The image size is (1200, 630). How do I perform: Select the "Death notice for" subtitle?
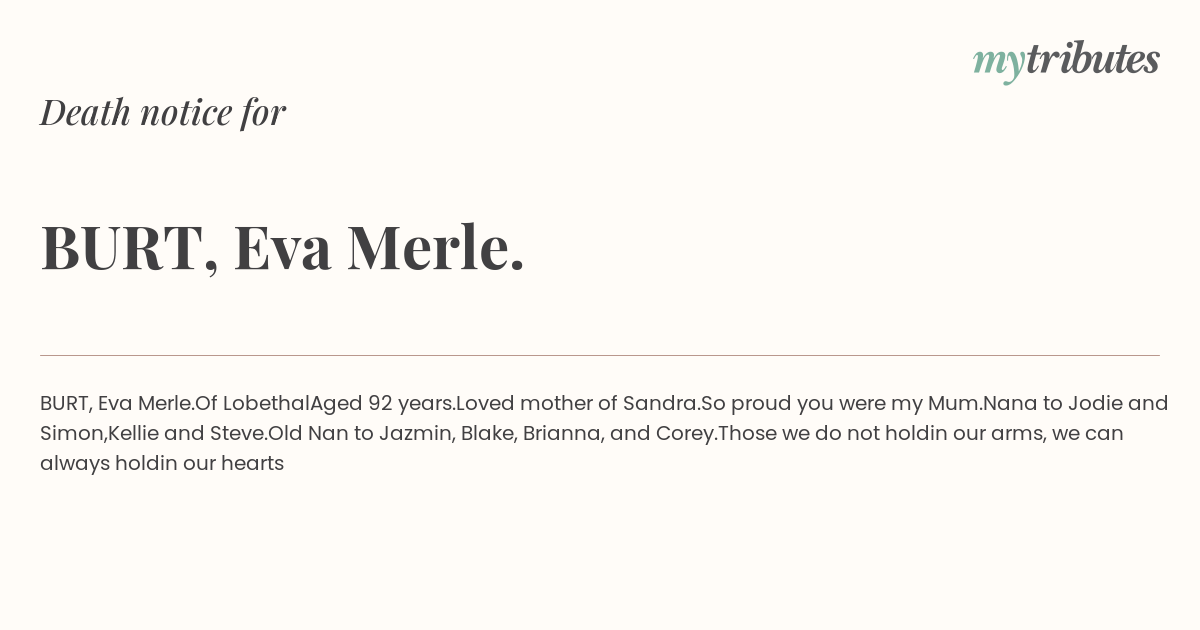[x=163, y=112]
